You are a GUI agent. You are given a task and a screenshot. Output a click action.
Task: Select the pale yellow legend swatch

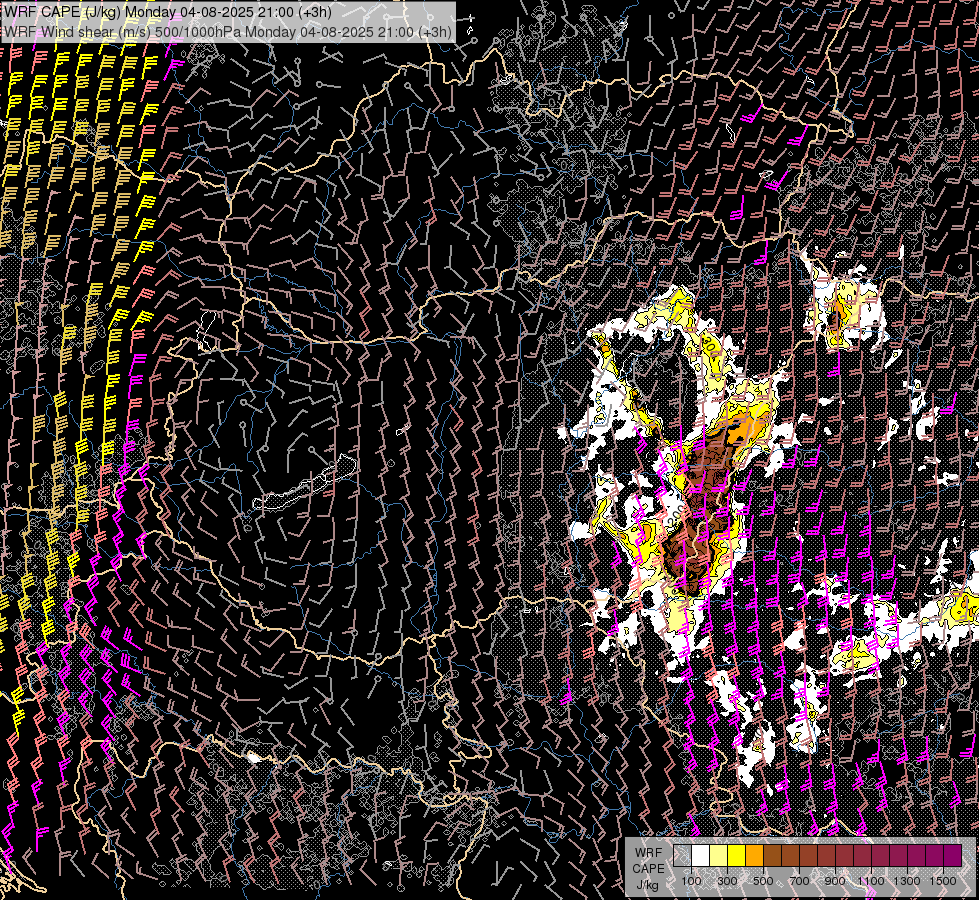click(x=718, y=855)
